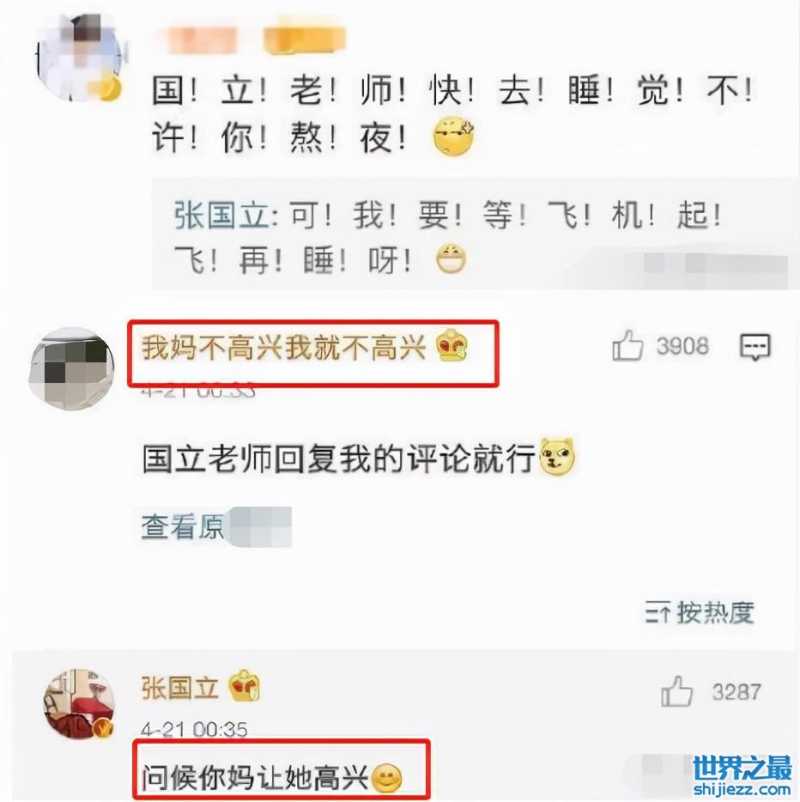Like 张国立's reply with 3287 likes
Screen dimensions: 800x802
click(x=676, y=691)
